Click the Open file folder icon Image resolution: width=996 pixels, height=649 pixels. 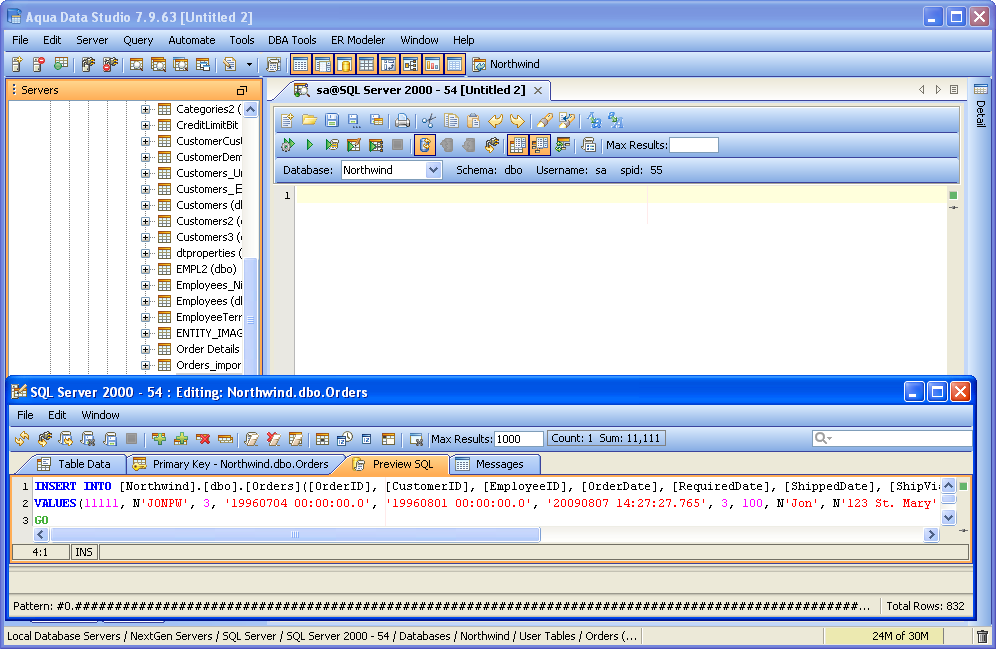310,120
